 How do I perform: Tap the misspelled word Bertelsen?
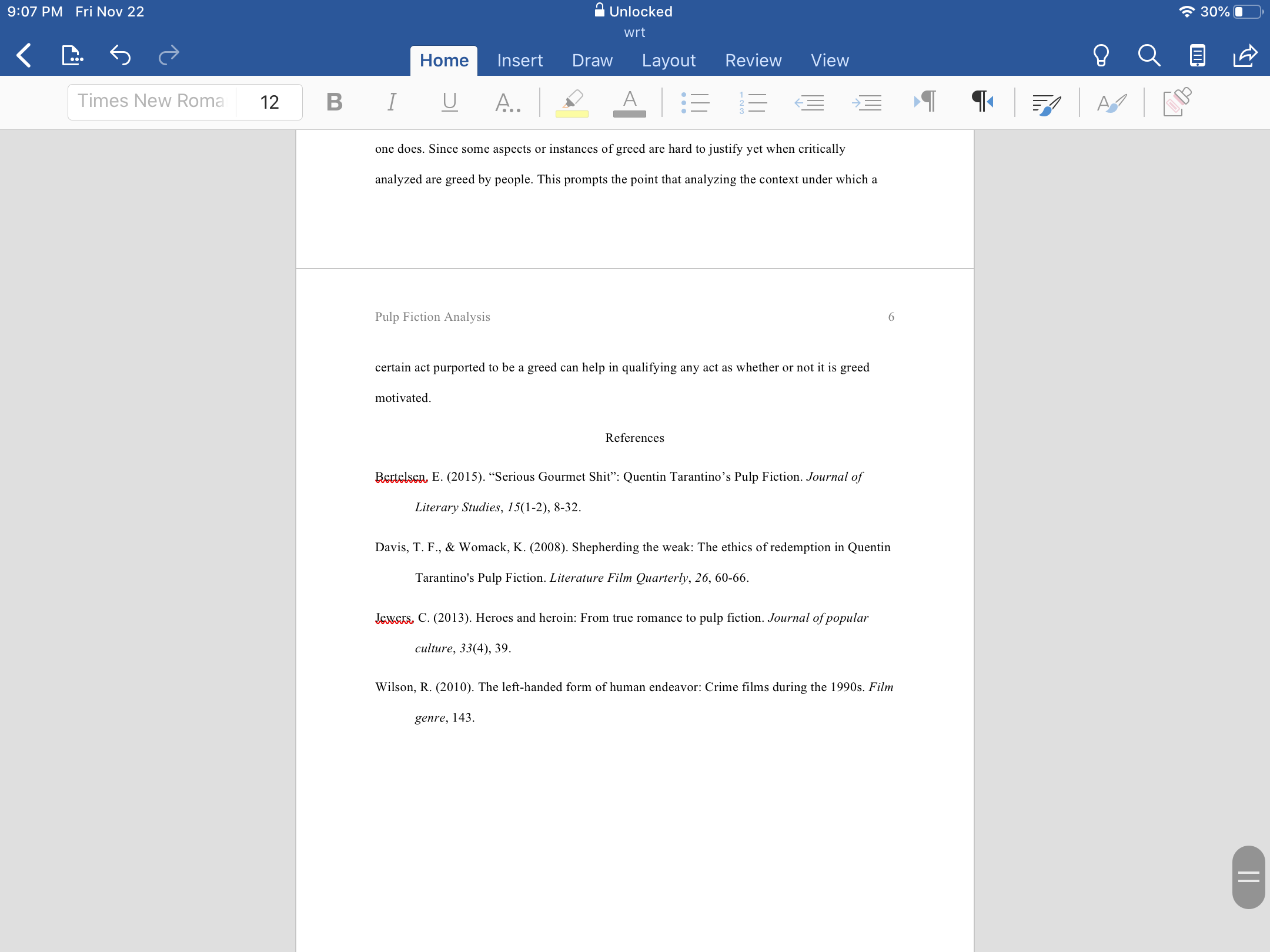[401, 477]
